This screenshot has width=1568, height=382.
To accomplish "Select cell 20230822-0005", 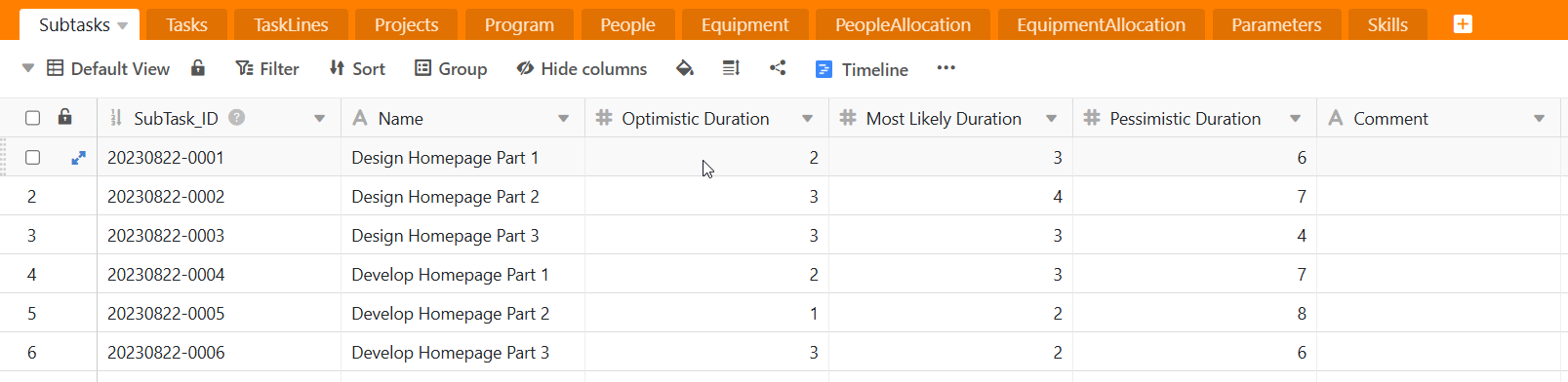I will 219,313.
